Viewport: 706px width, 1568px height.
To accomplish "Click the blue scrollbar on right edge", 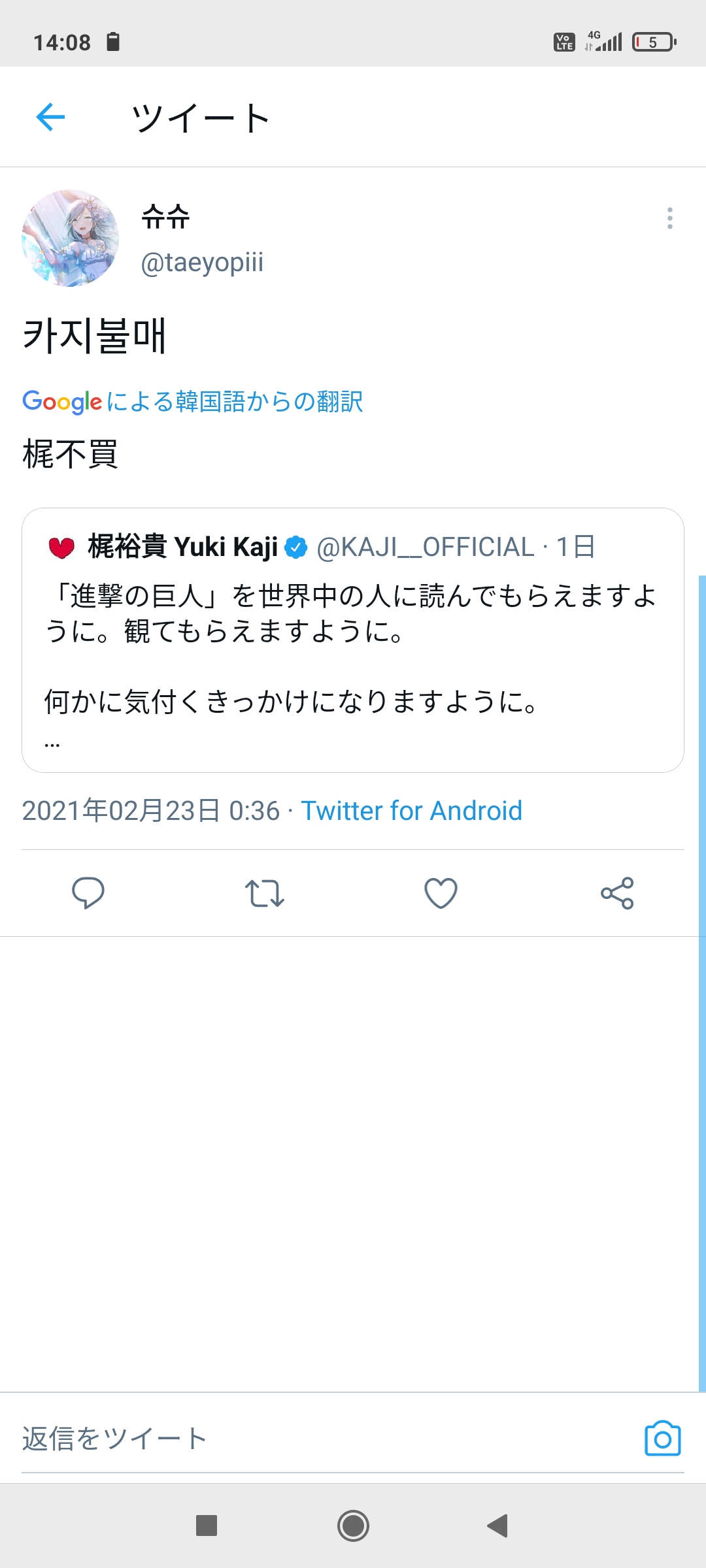I will coord(702,983).
